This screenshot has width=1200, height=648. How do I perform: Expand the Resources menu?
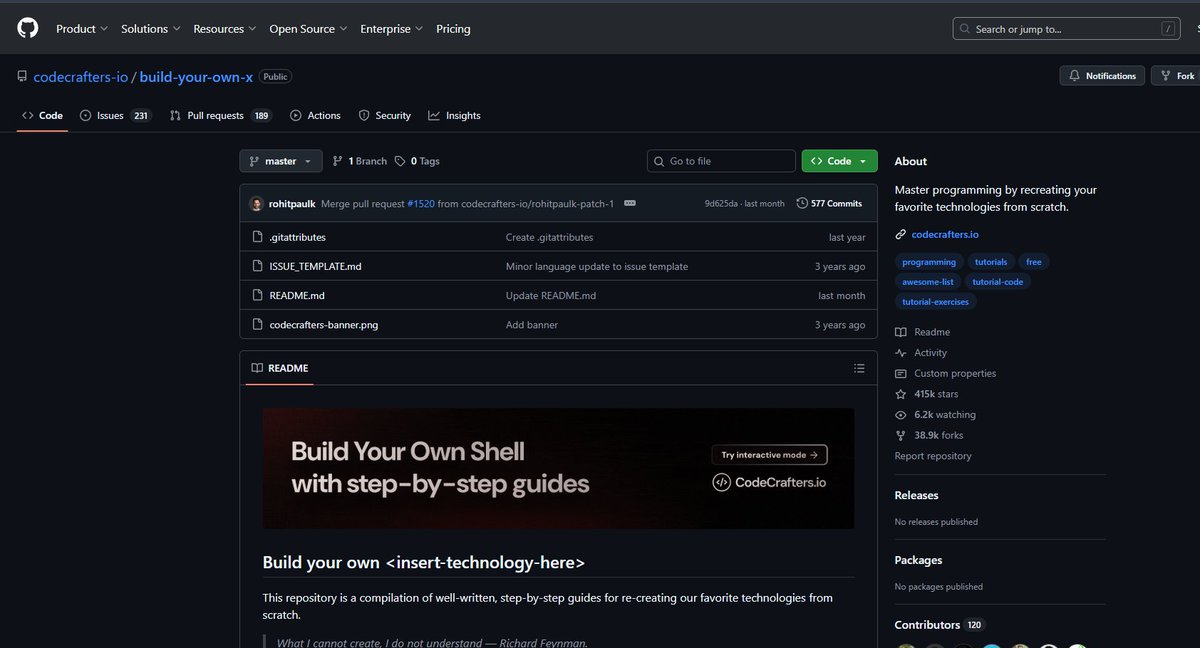point(225,29)
